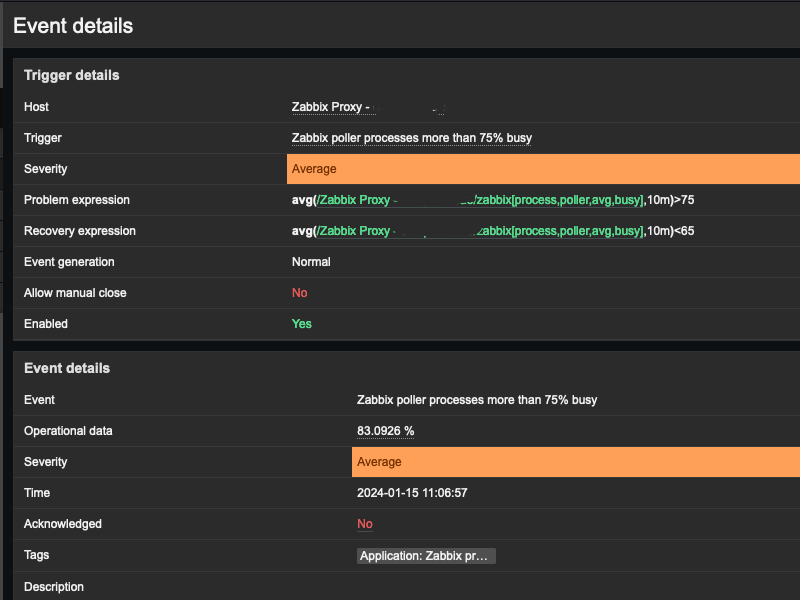Click the 'Time' row label
The height and width of the screenshot is (600, 800).
37,493
